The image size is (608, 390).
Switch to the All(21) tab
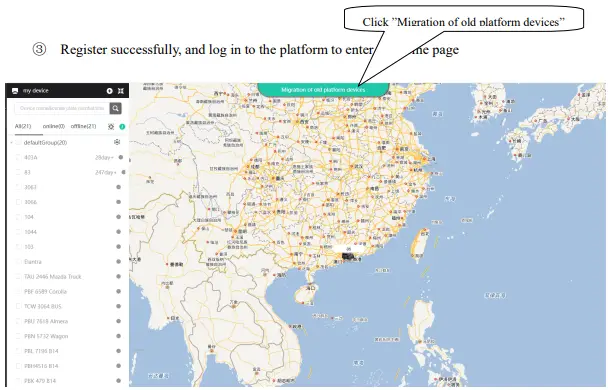(23, 126)
